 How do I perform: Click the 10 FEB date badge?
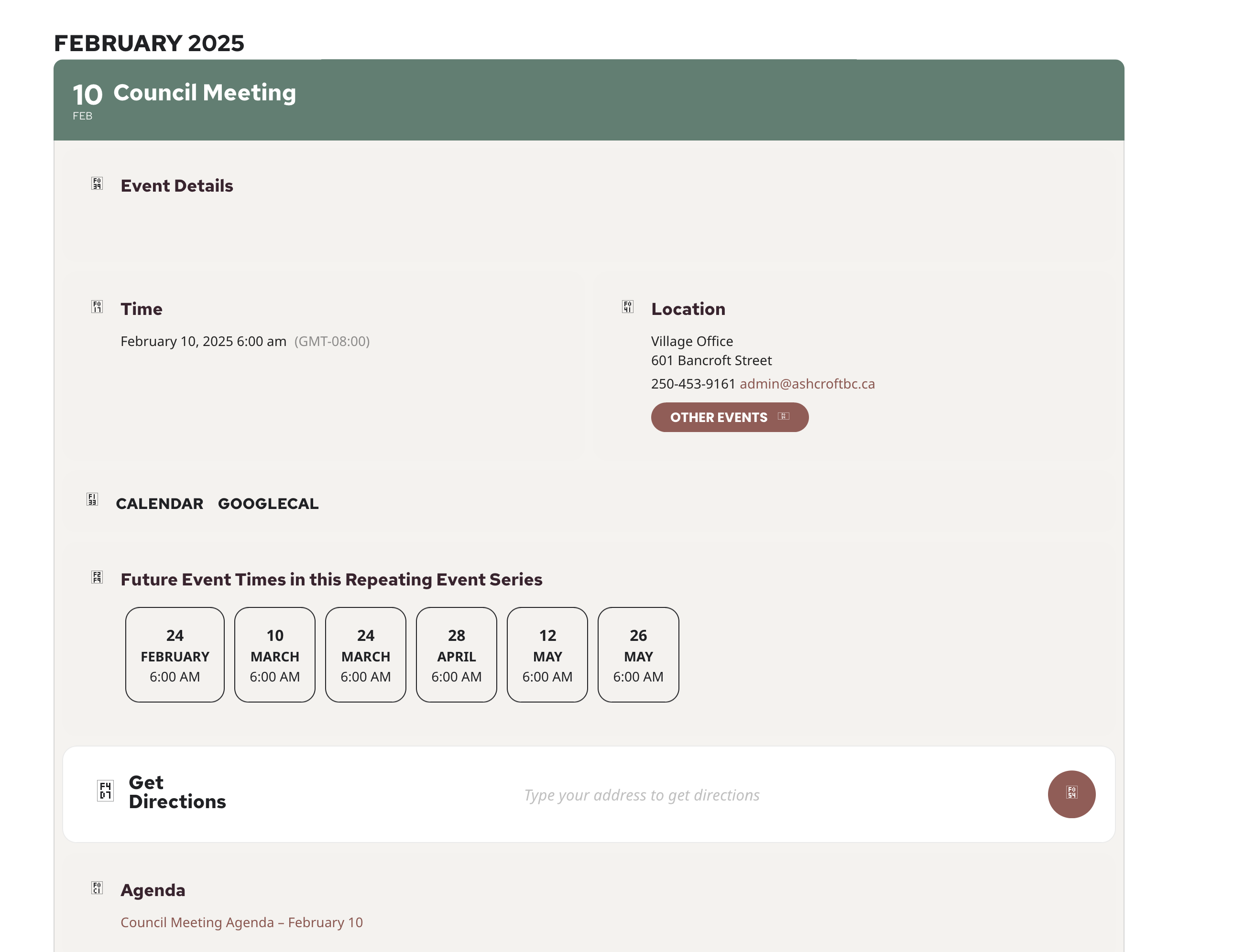point(87,101)
